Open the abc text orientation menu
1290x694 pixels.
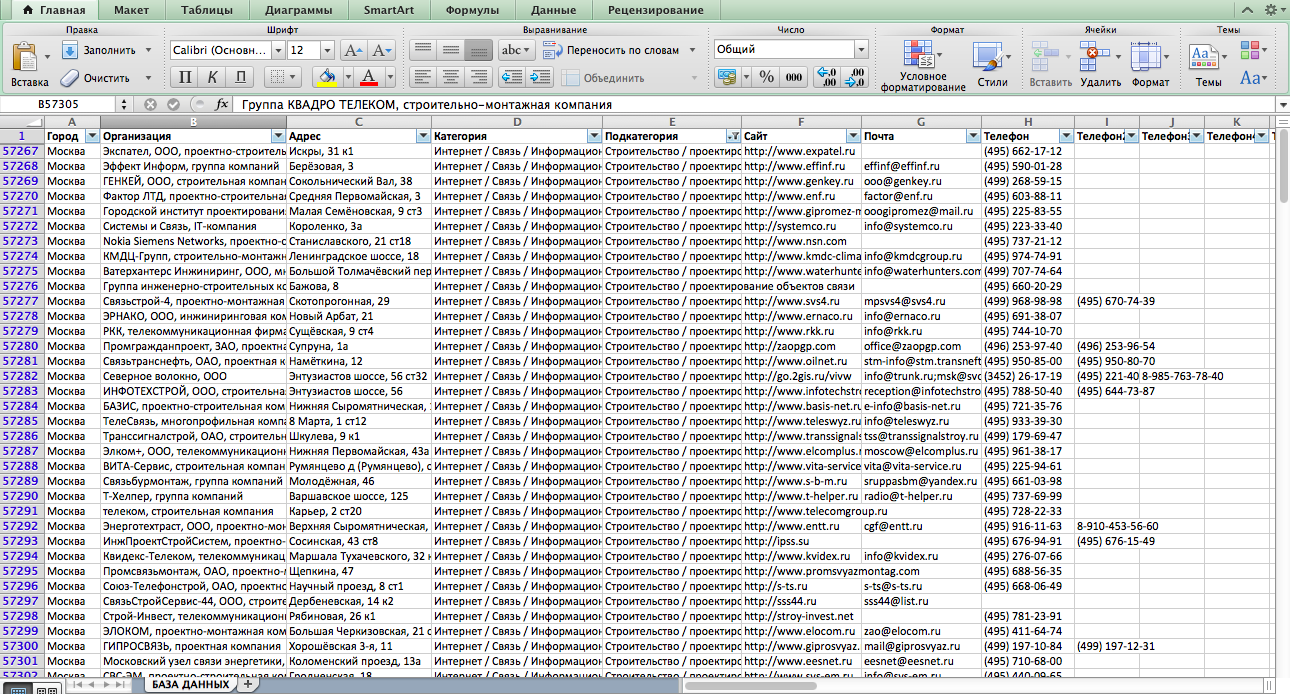[516, 49]
